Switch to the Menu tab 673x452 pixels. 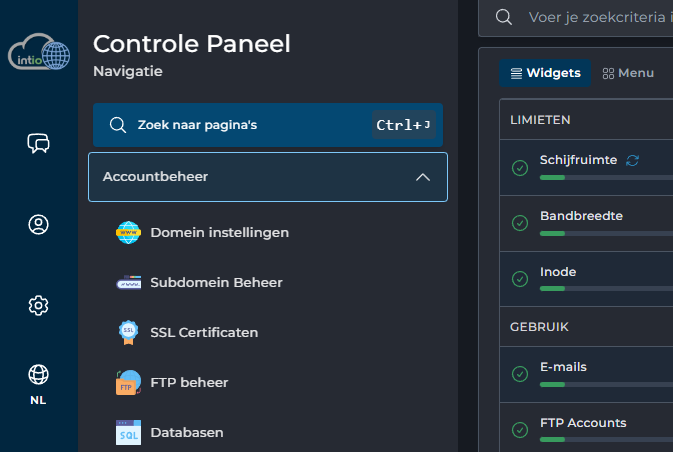click(x=628, y=73)
